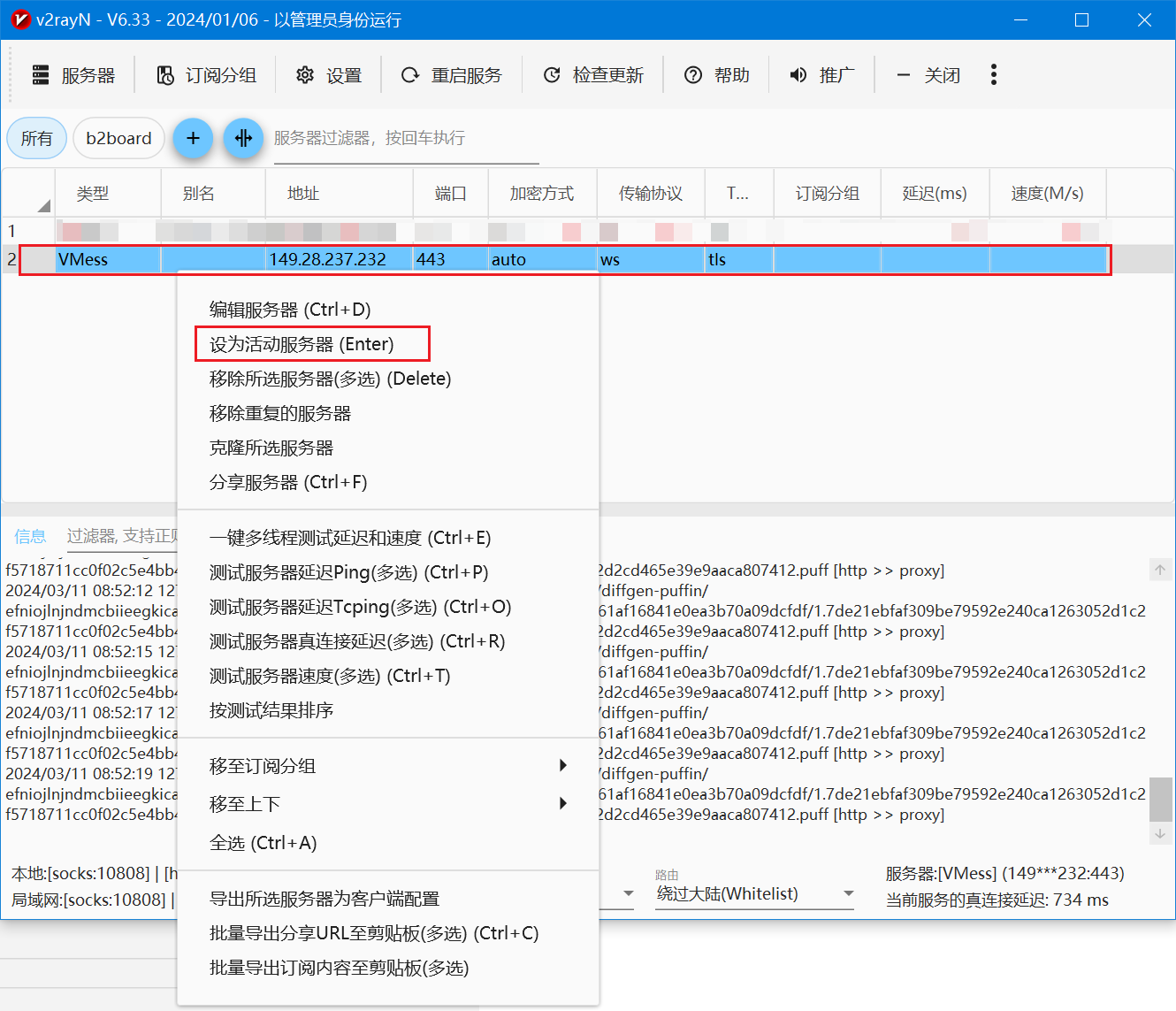Screen dimensions: 1176x1011
Task: Open the 服务器 servers menu icon
Action: (41, 75)
